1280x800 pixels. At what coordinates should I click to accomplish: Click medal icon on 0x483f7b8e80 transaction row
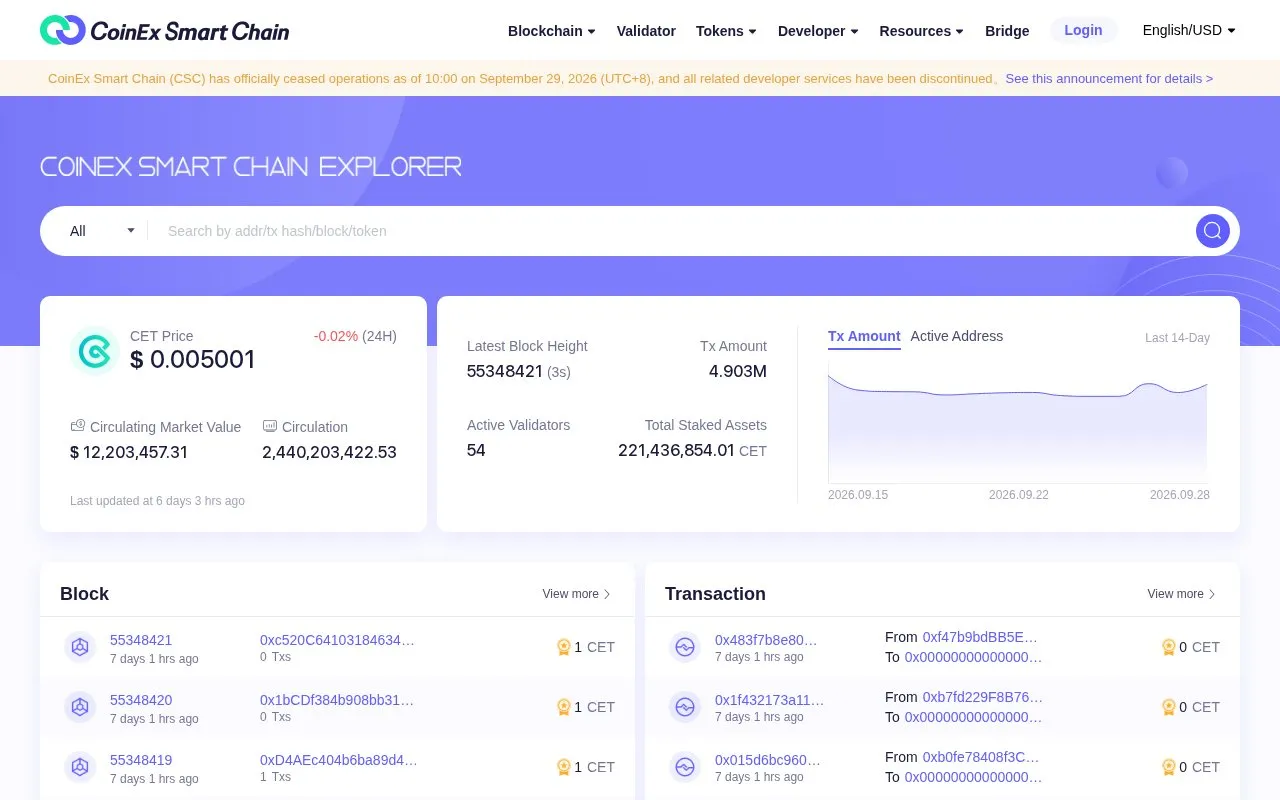tap(1168, 647)
